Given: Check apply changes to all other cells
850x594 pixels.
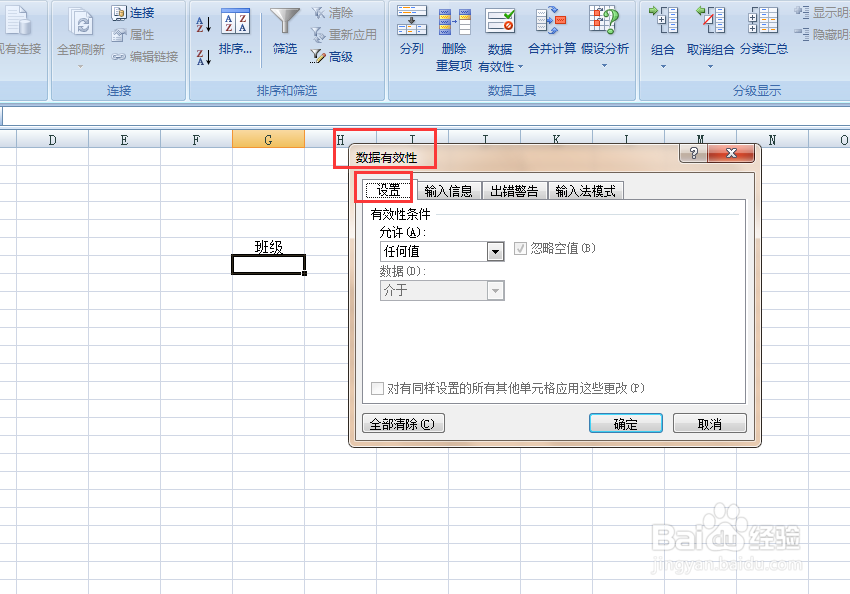Looking at the screenshot, I should click(377, 388).
